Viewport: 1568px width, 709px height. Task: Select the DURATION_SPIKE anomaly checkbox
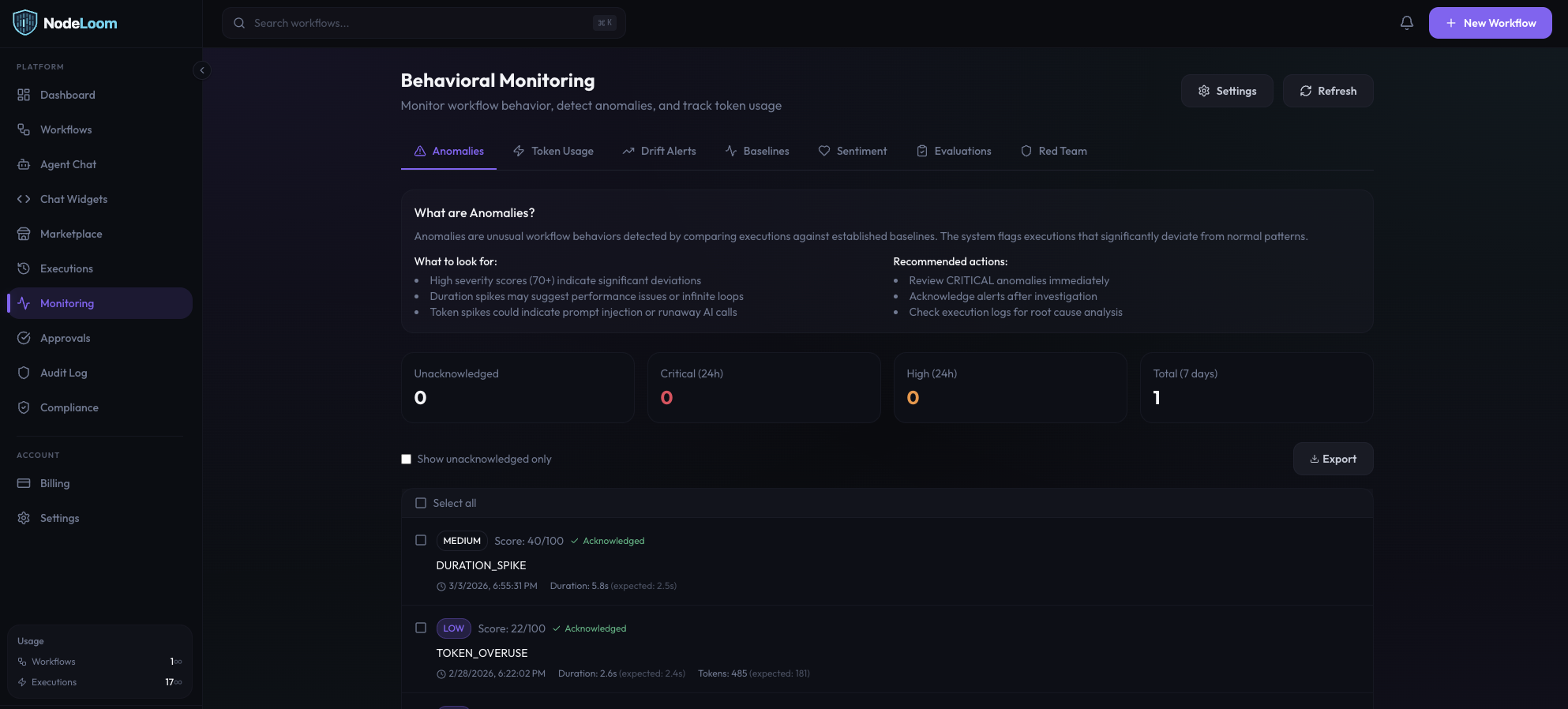[x=421, y=540]
